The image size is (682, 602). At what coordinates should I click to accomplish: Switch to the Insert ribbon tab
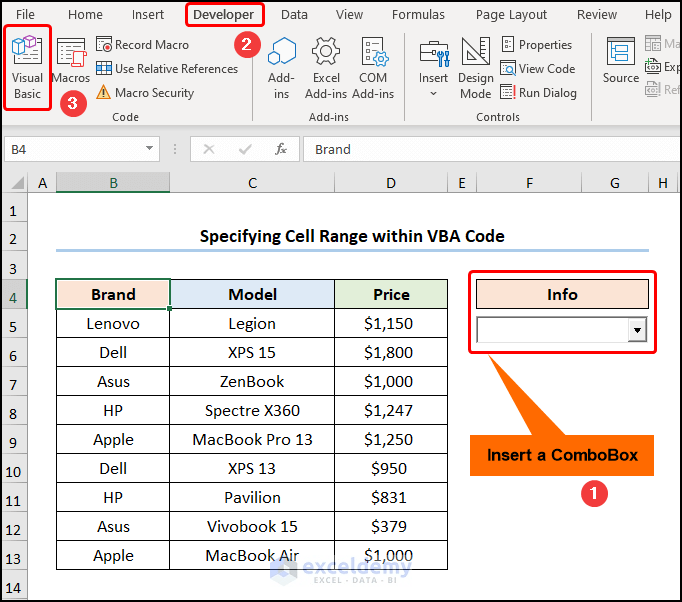click(148, 15)
